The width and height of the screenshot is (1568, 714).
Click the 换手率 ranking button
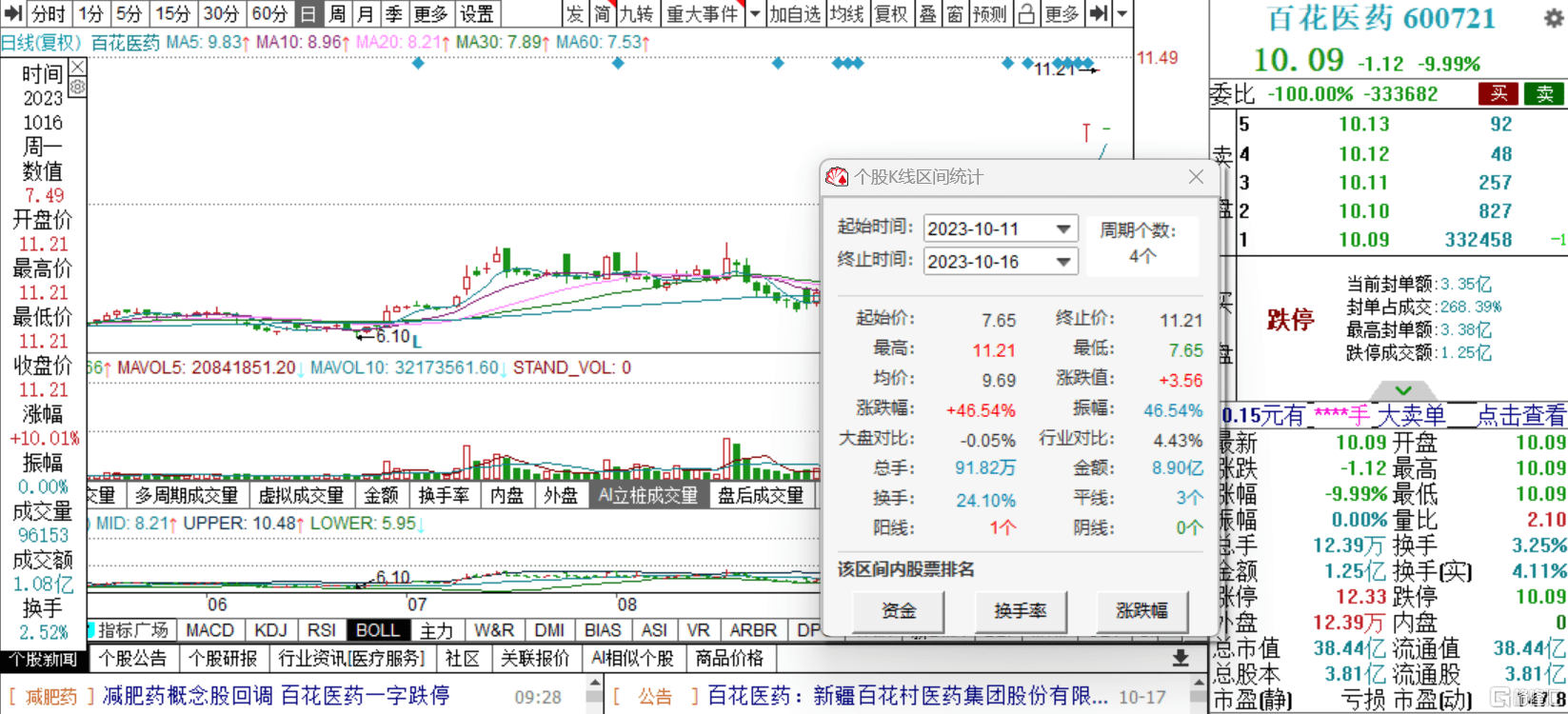(1021, 611)
